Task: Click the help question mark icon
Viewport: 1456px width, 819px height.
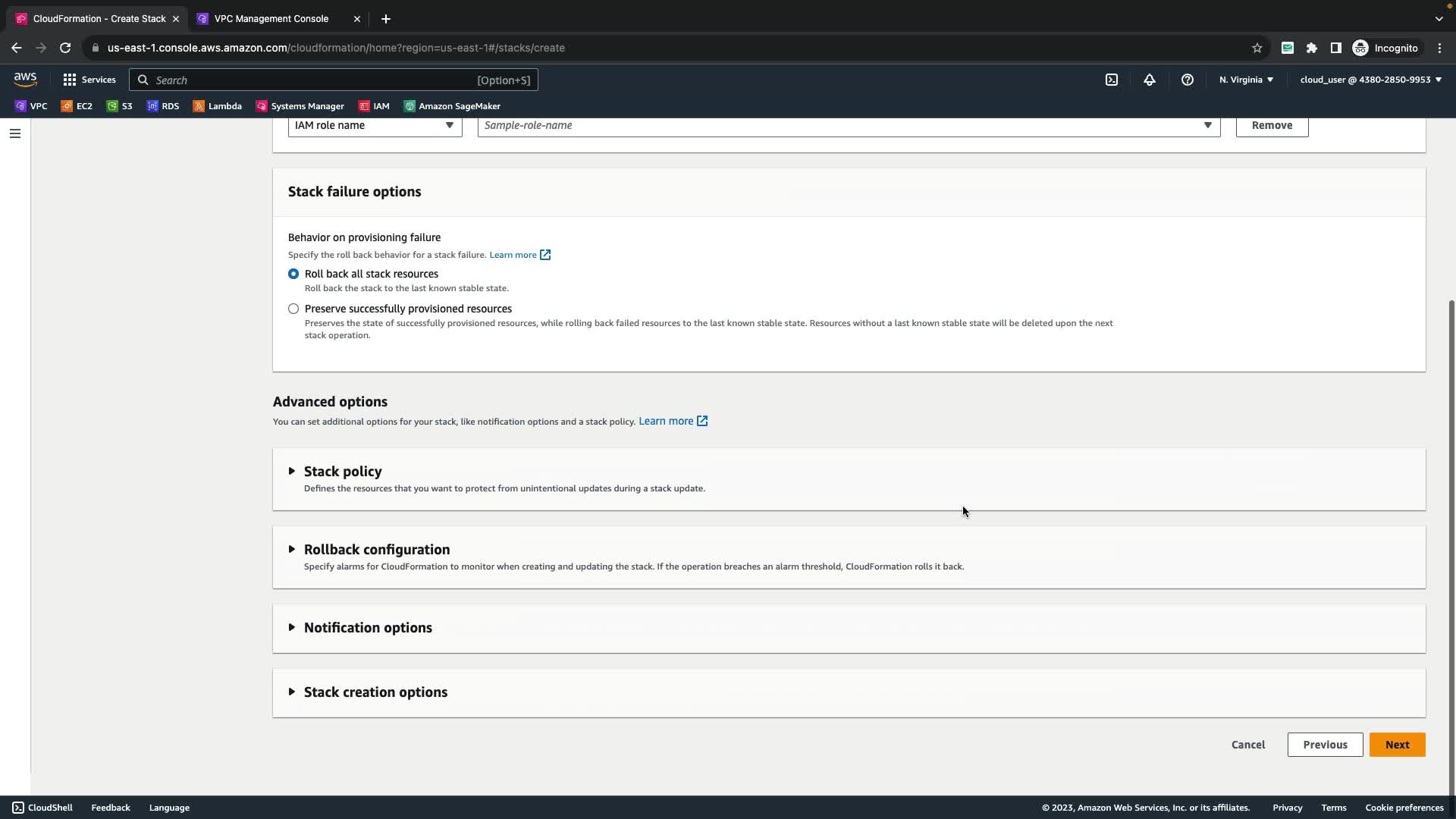Action: [x=1187, y=80]
